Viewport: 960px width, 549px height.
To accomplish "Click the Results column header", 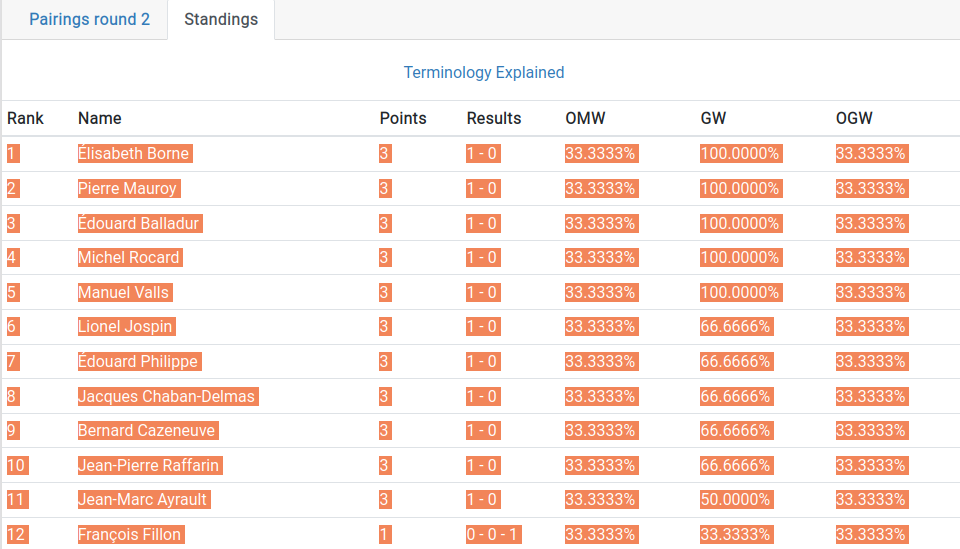I will (x=494, y=118).
